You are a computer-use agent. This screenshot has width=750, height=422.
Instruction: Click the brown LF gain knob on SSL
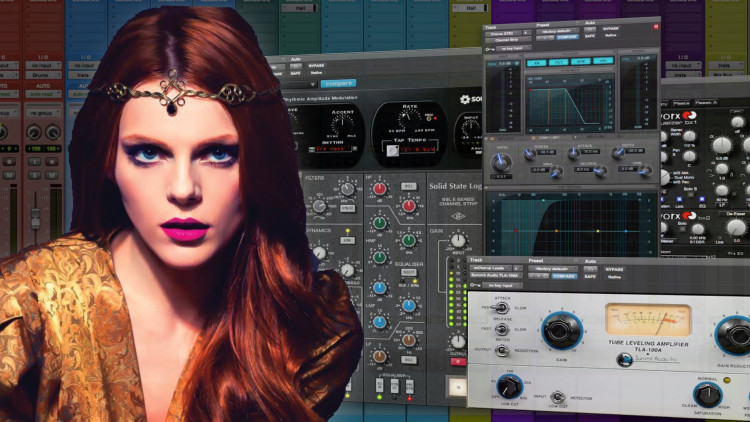[380, 356]
